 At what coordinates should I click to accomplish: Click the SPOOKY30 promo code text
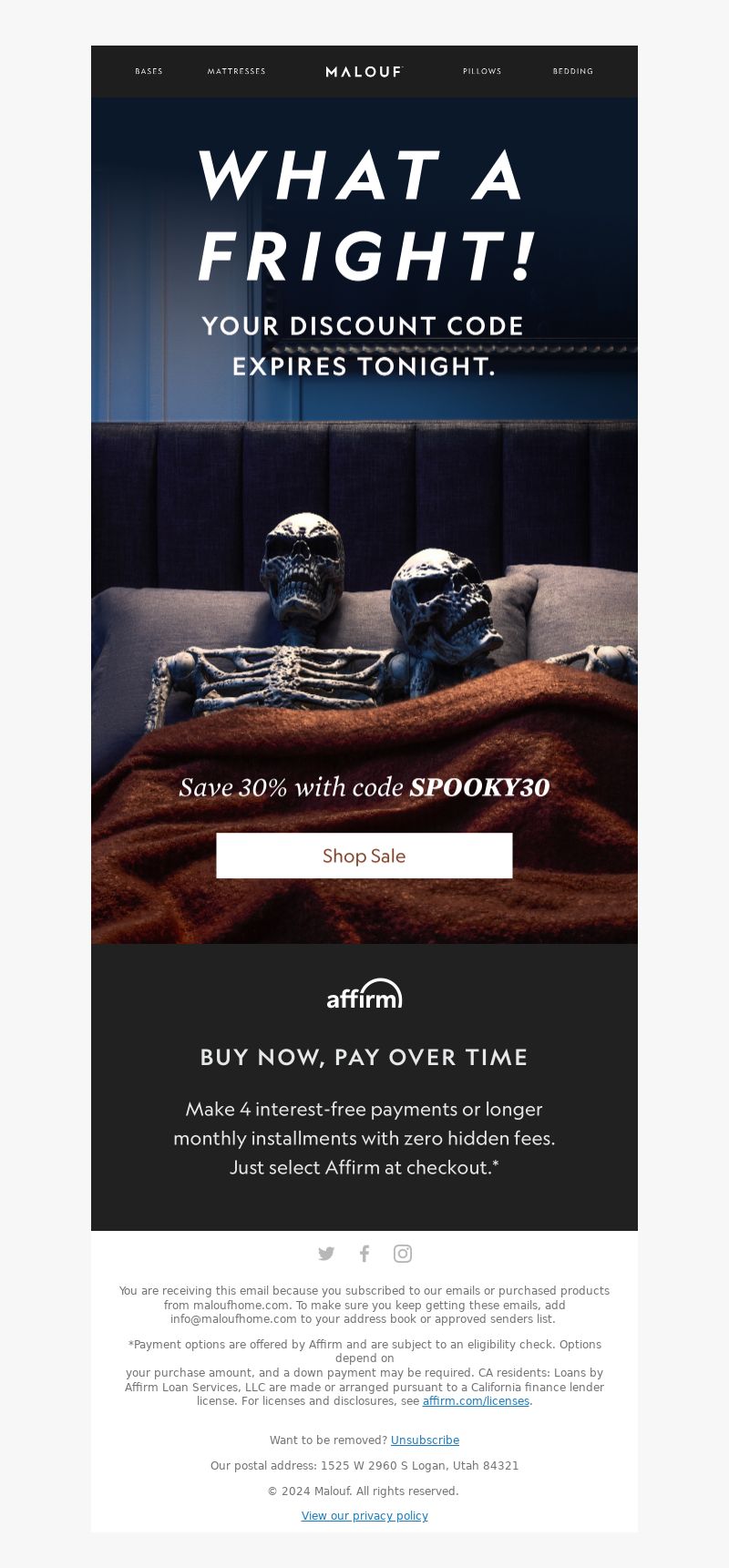click(479, 787)
